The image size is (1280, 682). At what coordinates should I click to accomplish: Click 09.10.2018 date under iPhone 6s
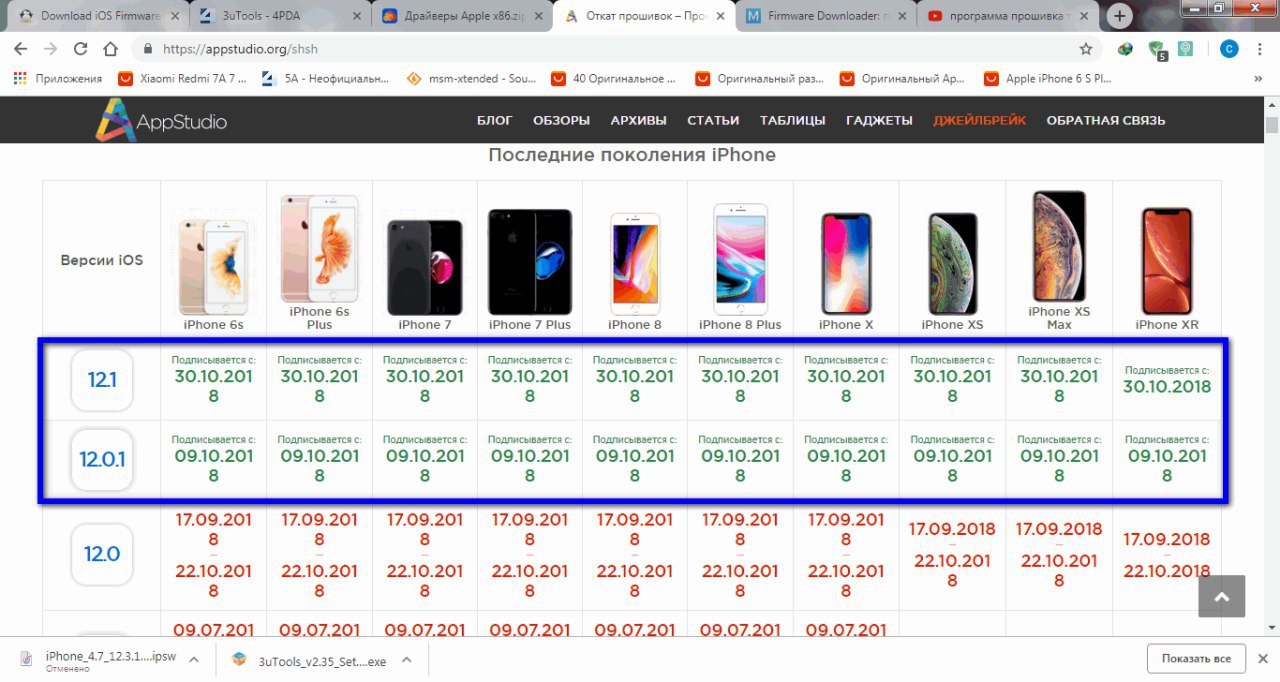click(213, 465)
